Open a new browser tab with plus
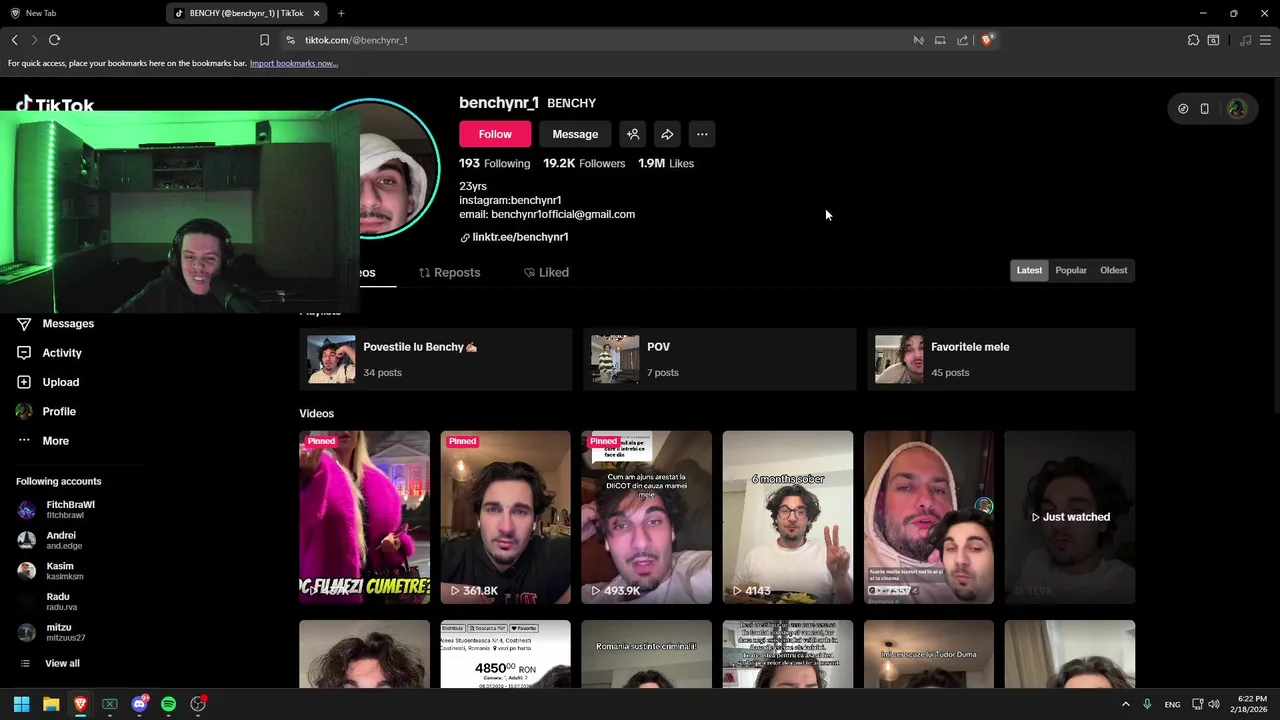 [341, 13]
